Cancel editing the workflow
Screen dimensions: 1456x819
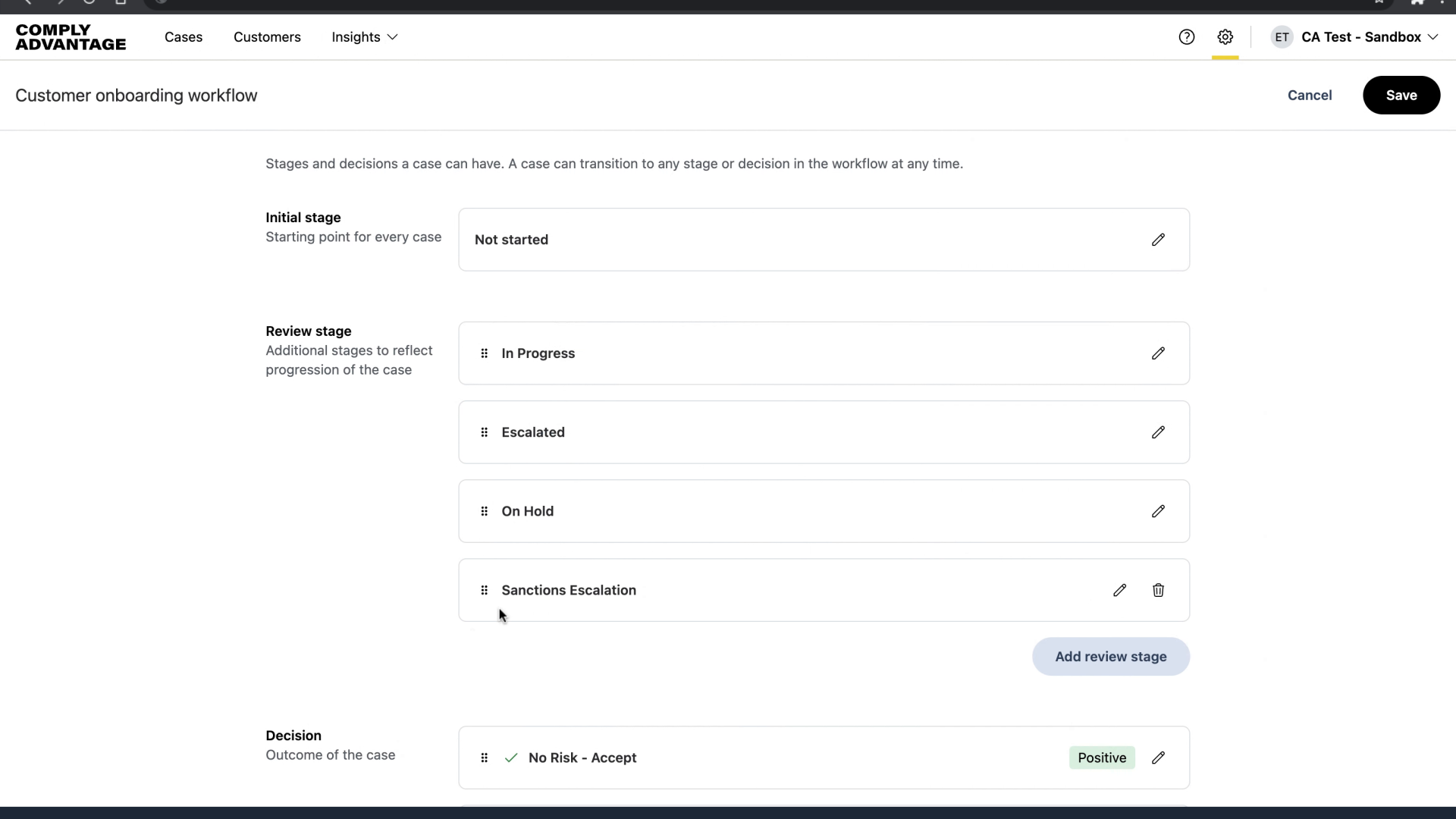click(x=1309, y=96)
